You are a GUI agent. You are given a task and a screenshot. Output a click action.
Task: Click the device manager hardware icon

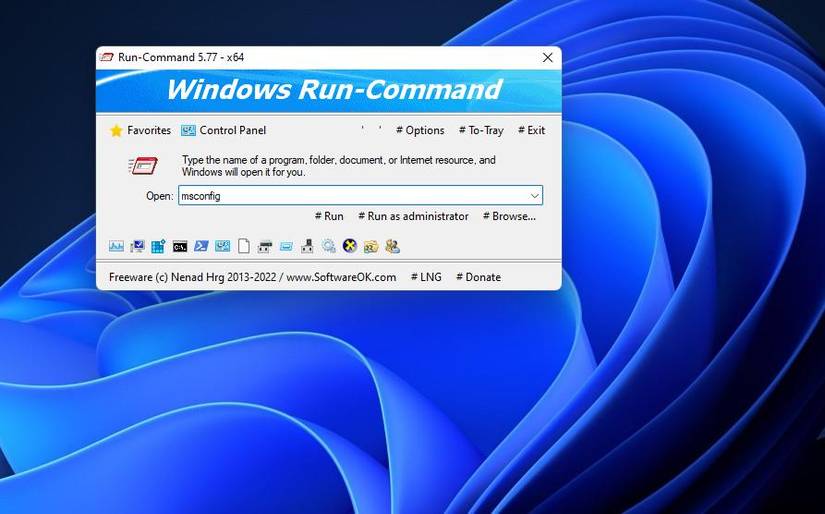point(307,246)
